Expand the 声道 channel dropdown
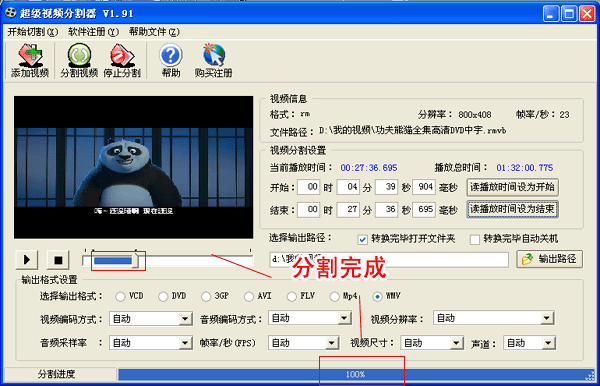 548,343
